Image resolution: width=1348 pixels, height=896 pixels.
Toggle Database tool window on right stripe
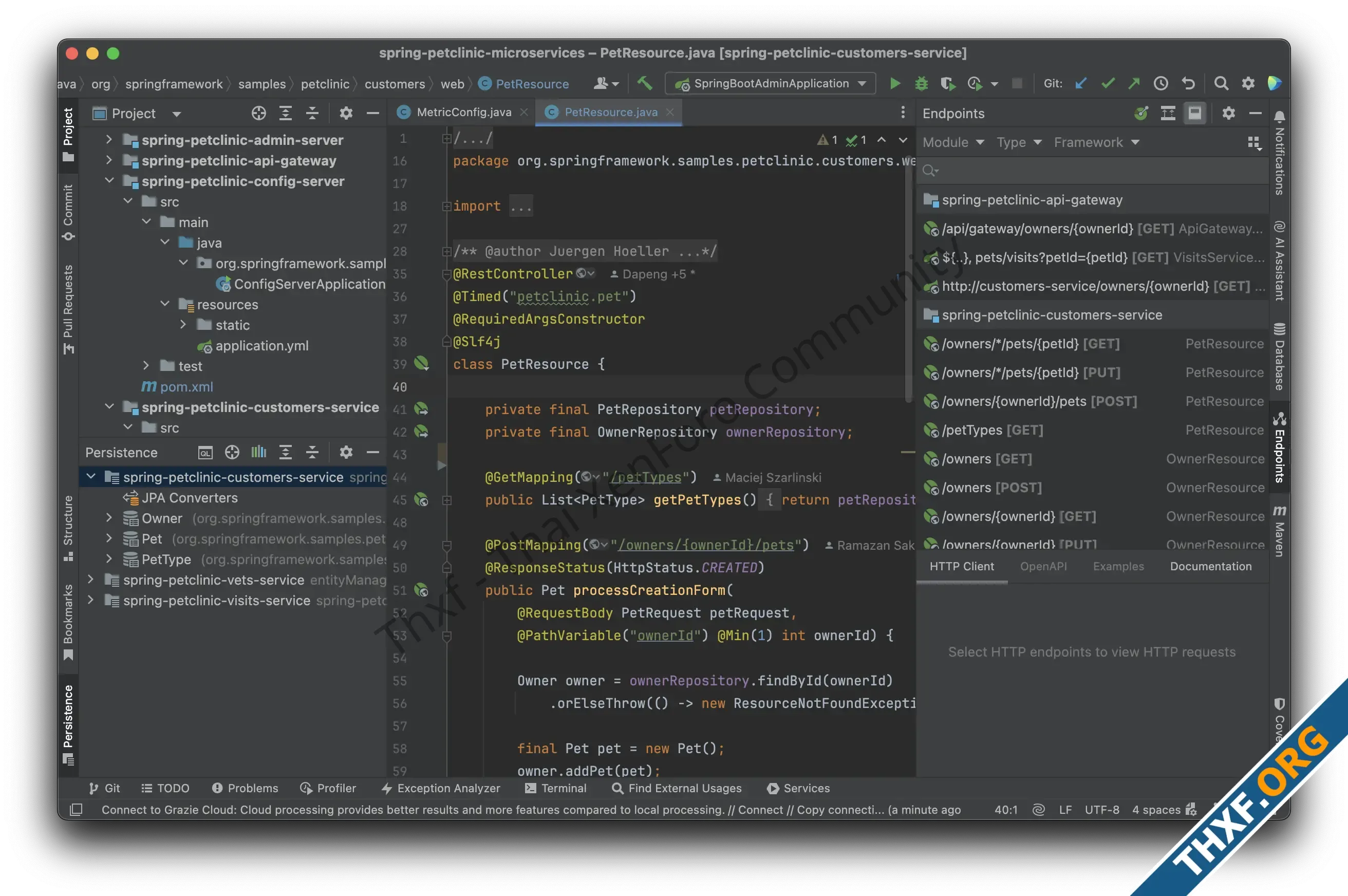[x=1280, y=357]
